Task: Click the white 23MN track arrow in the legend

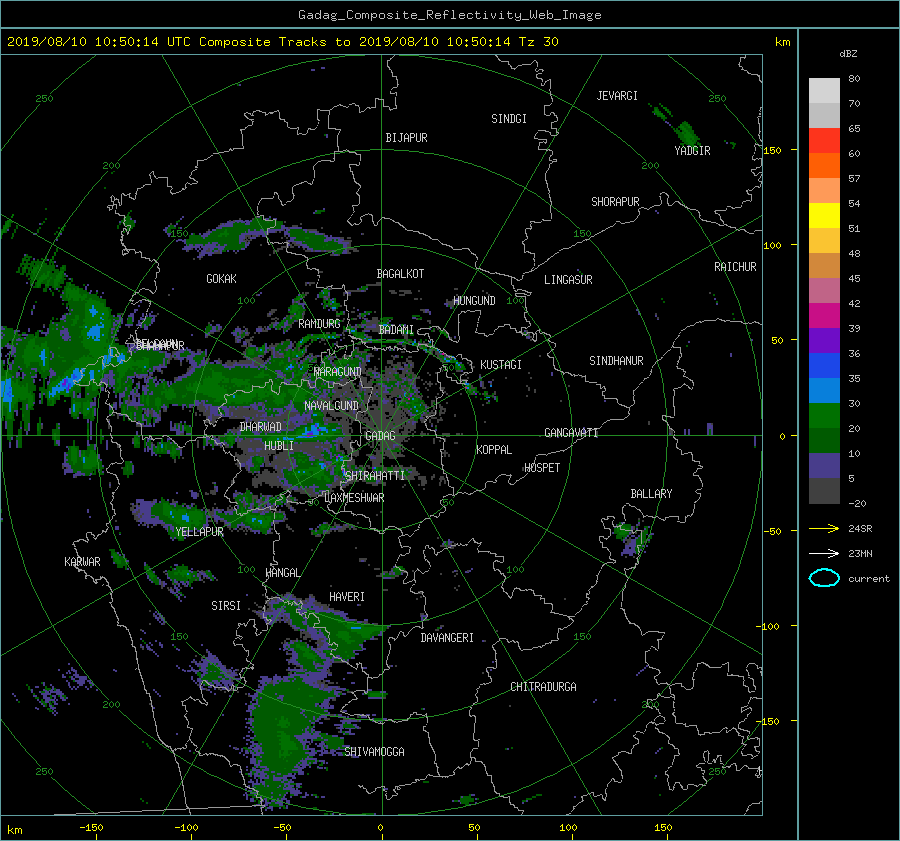Action: [824, 553]
